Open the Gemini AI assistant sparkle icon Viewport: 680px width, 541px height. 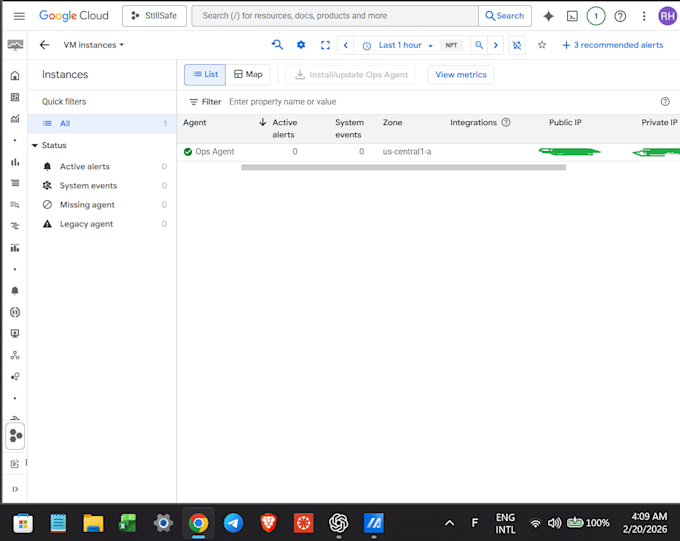pyautogui.click(x=548, y=16)
